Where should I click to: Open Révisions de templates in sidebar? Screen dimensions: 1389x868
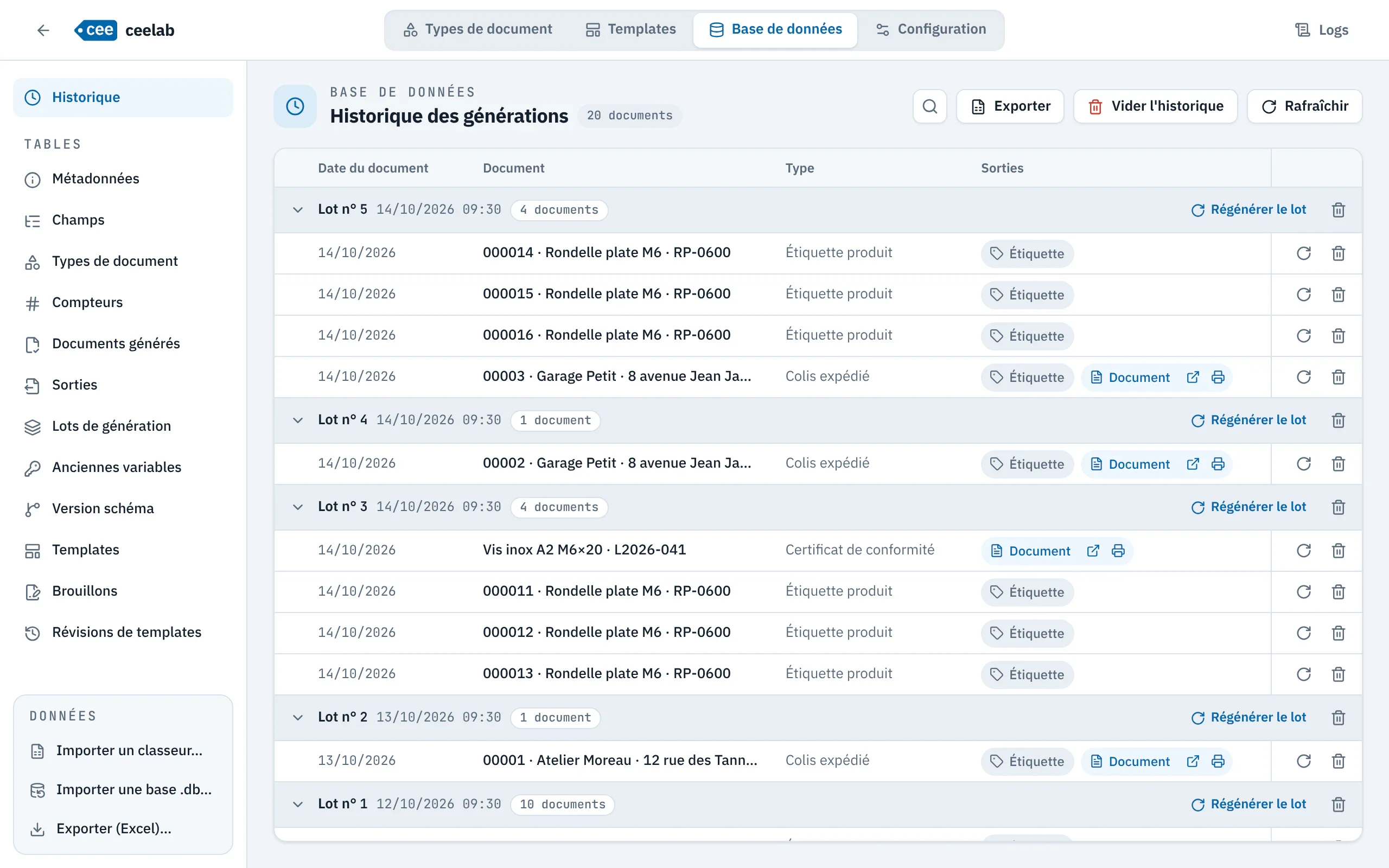pyautogui.click(x=123, y=632)
